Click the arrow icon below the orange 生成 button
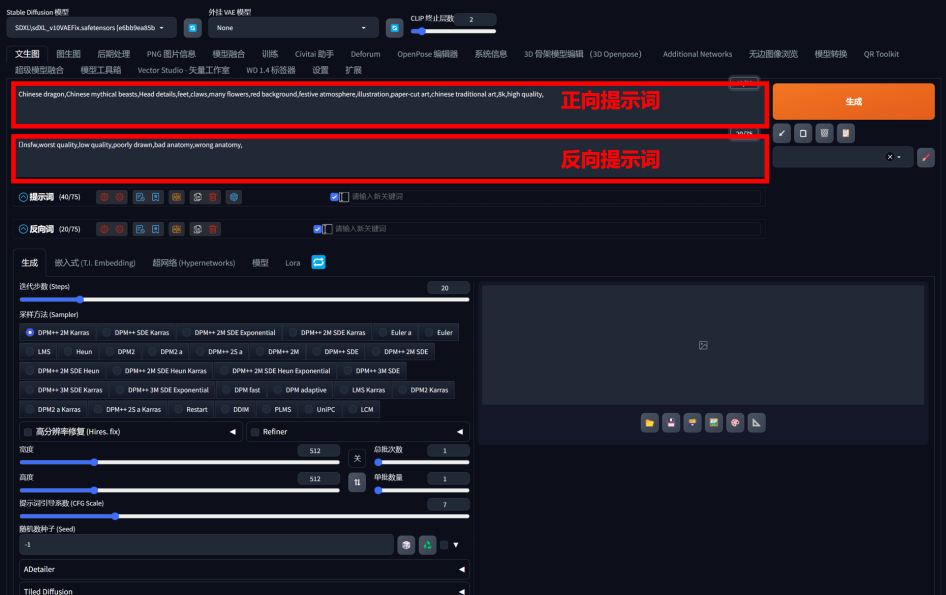Viewport: 946px width, 595px height. point(782,133)
